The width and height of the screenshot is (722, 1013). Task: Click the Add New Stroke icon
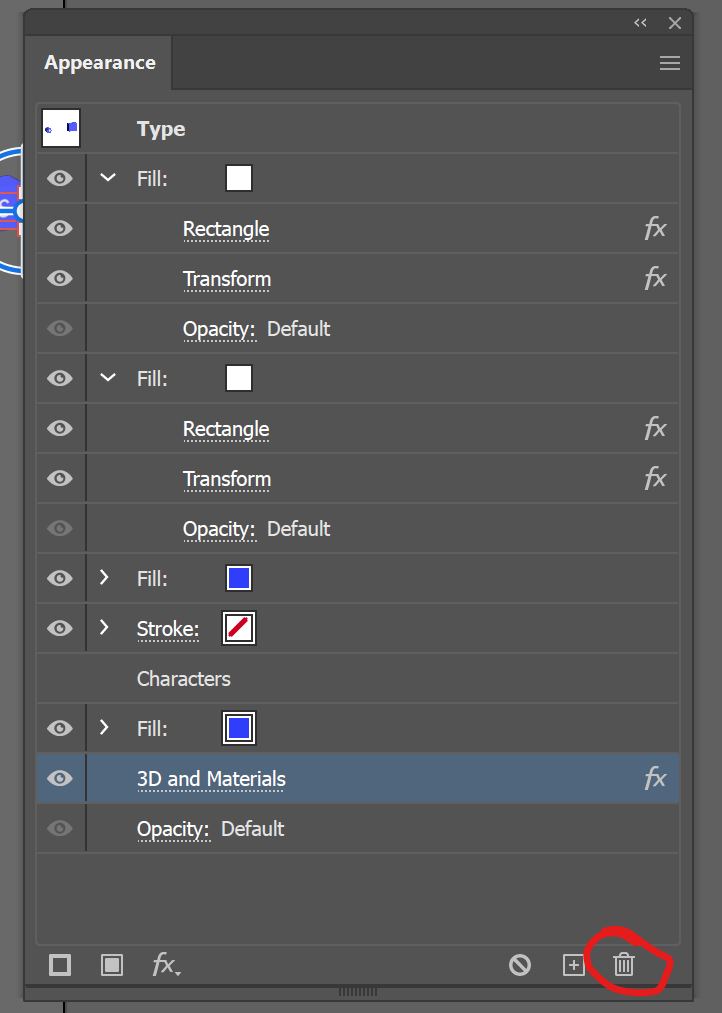(x=60, y=965)
